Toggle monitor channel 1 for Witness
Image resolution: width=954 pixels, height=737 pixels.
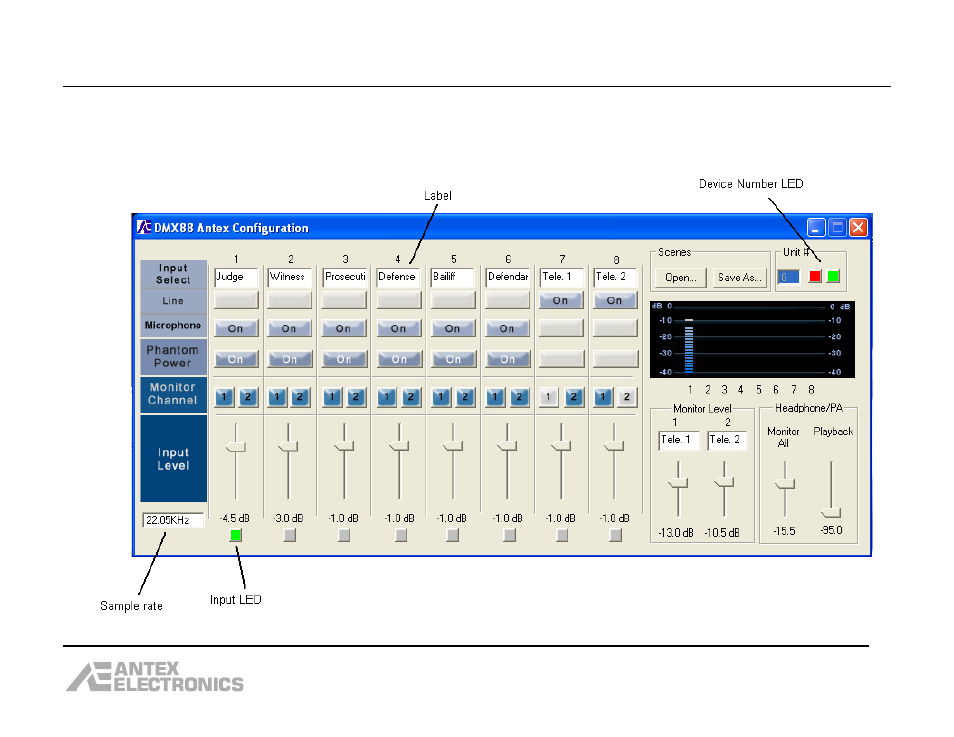pos(277,397)
